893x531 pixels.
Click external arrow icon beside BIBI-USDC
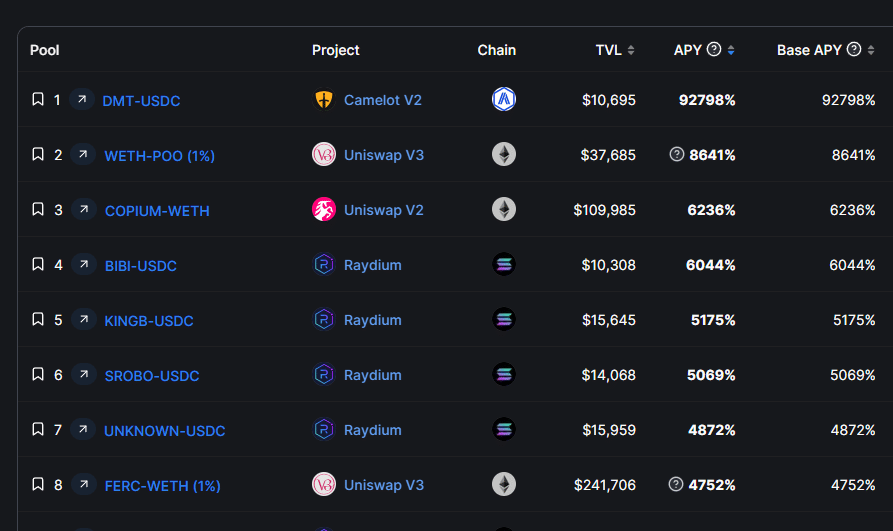pyautogui.click(x=84, y=265)
